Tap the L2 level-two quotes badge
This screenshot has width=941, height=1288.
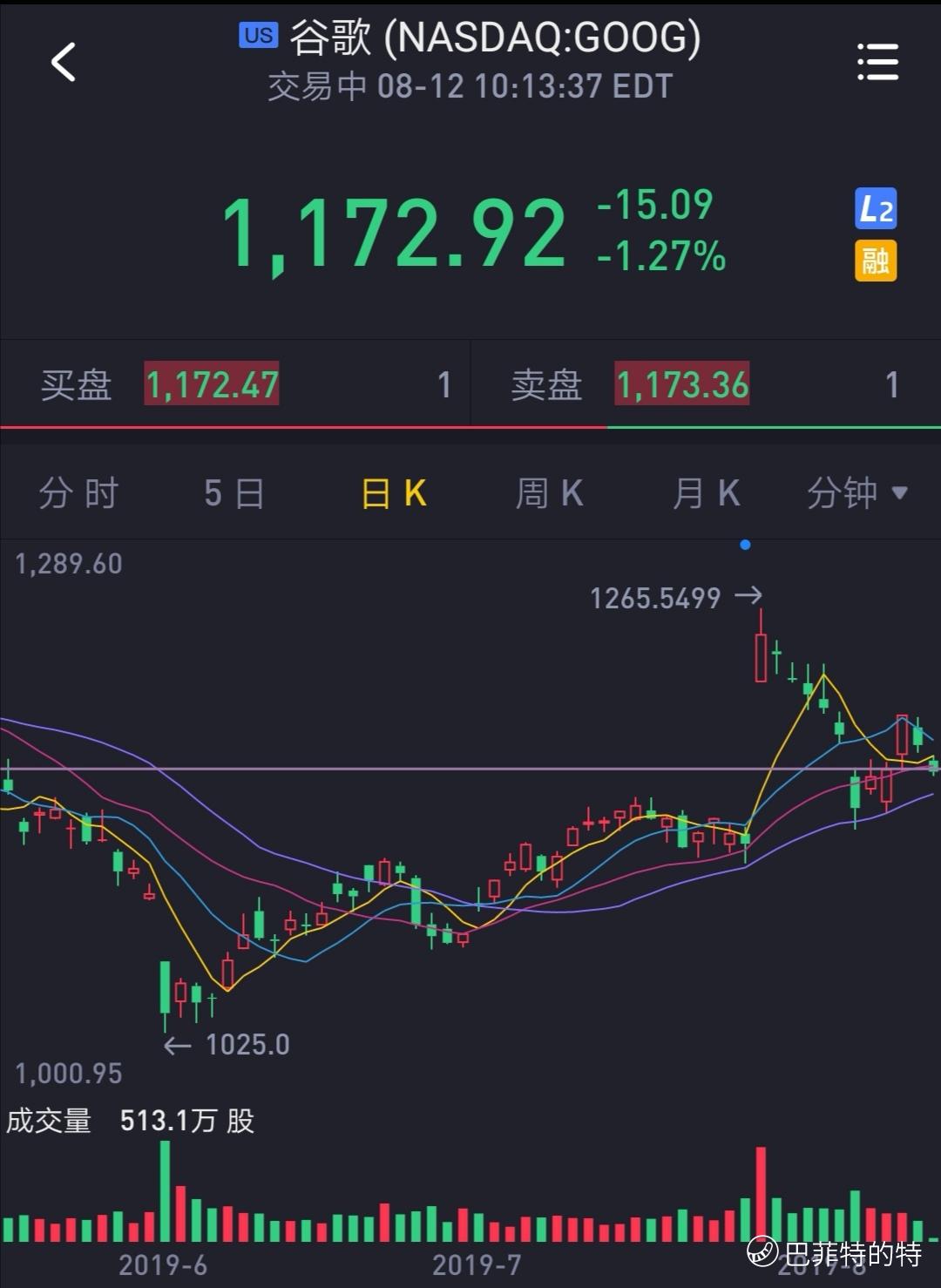tap(876, 209)
